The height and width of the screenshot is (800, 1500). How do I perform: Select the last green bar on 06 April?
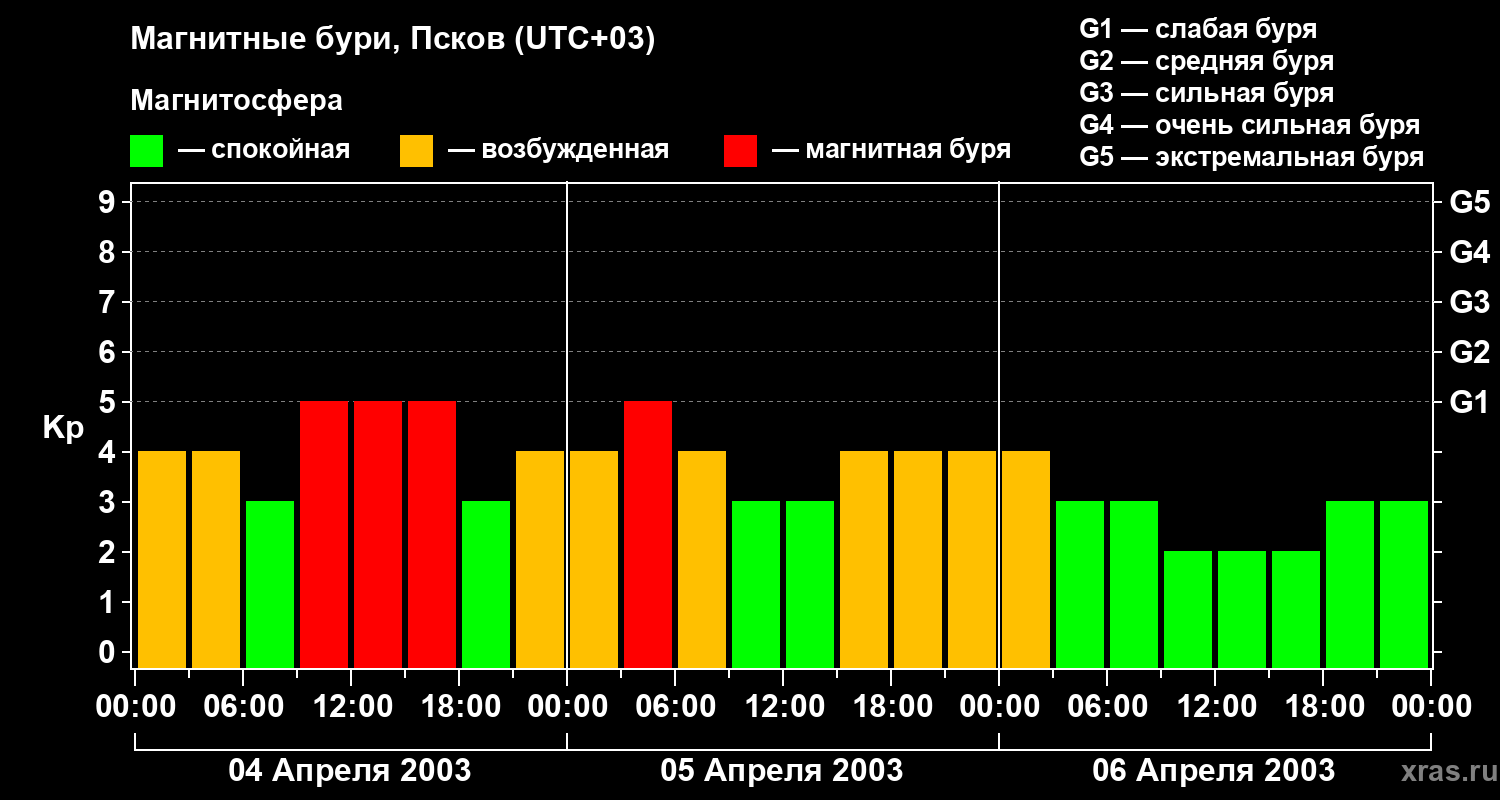pyautogui.click(x=1404, y=584)
